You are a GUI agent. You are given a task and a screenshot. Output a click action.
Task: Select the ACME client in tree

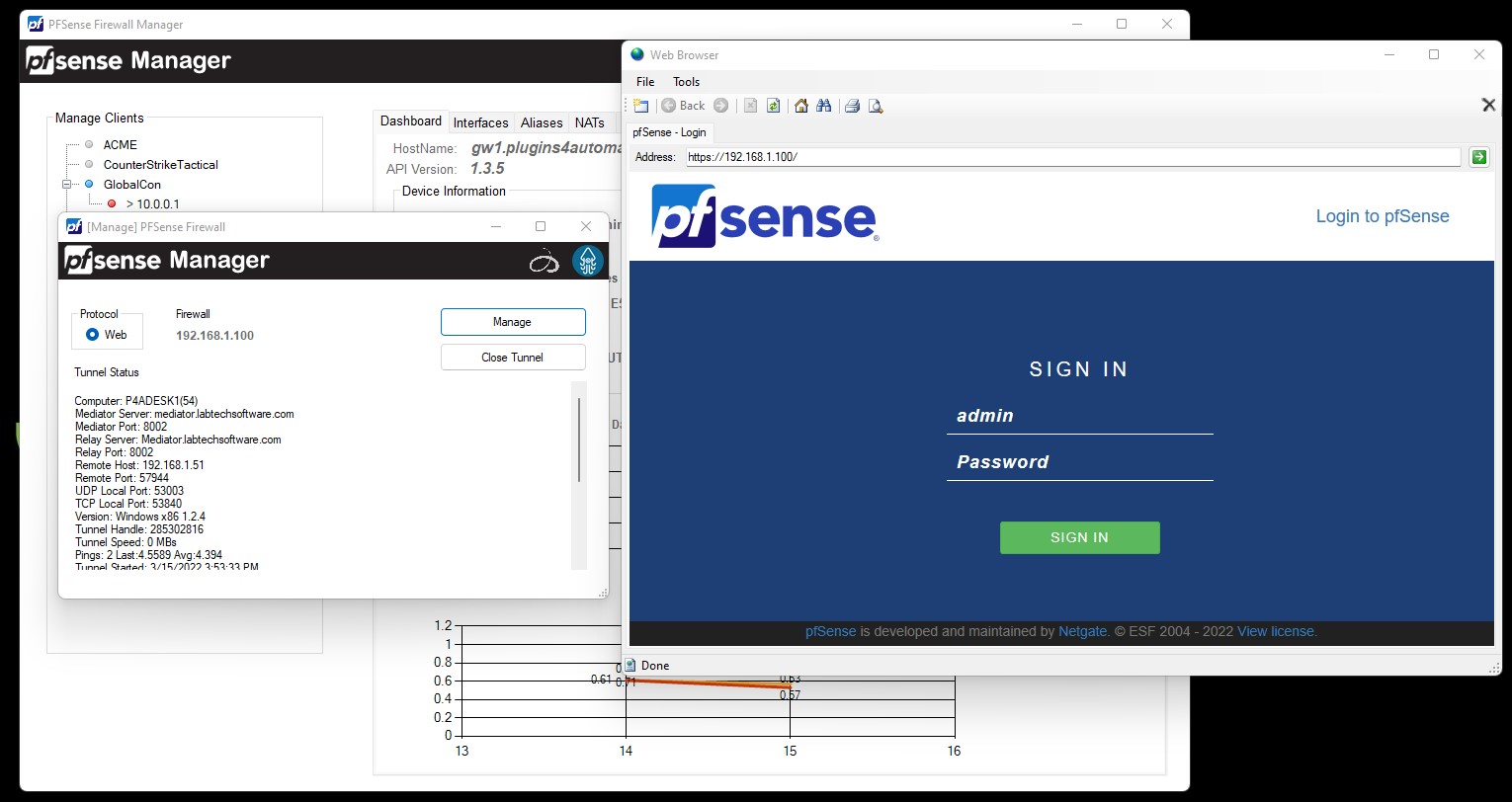pyautogui.click(x=120, y=145)
